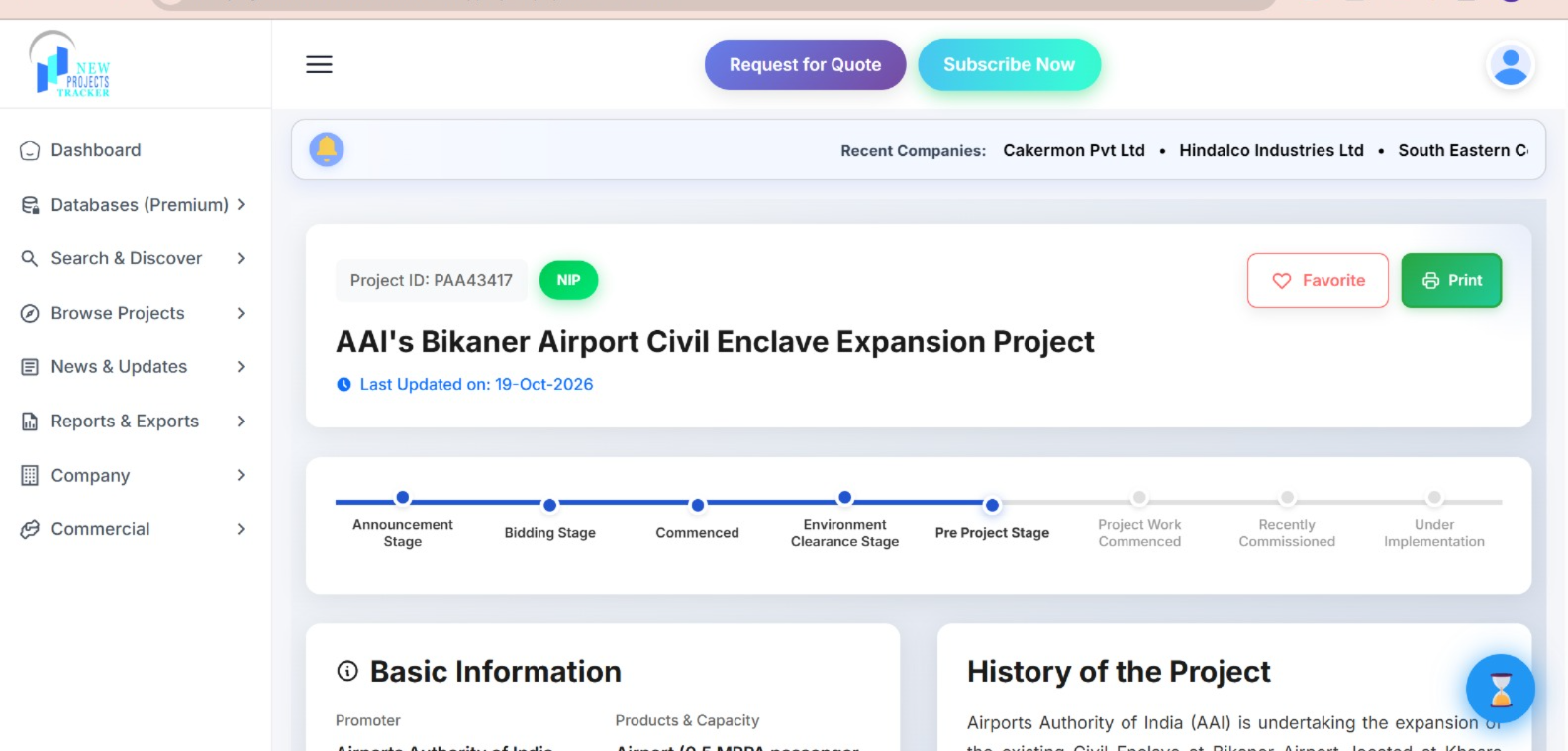The width and height of the screenshot is (1568, 751).
Task: Click the notification bell icon
Action: 327,149
